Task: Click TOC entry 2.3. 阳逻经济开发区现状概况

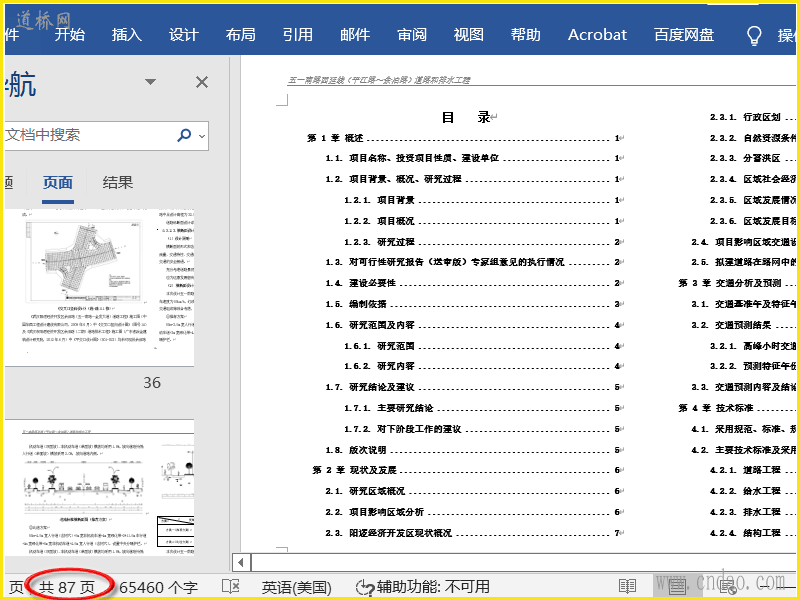Action: click(x=474, y=533)
